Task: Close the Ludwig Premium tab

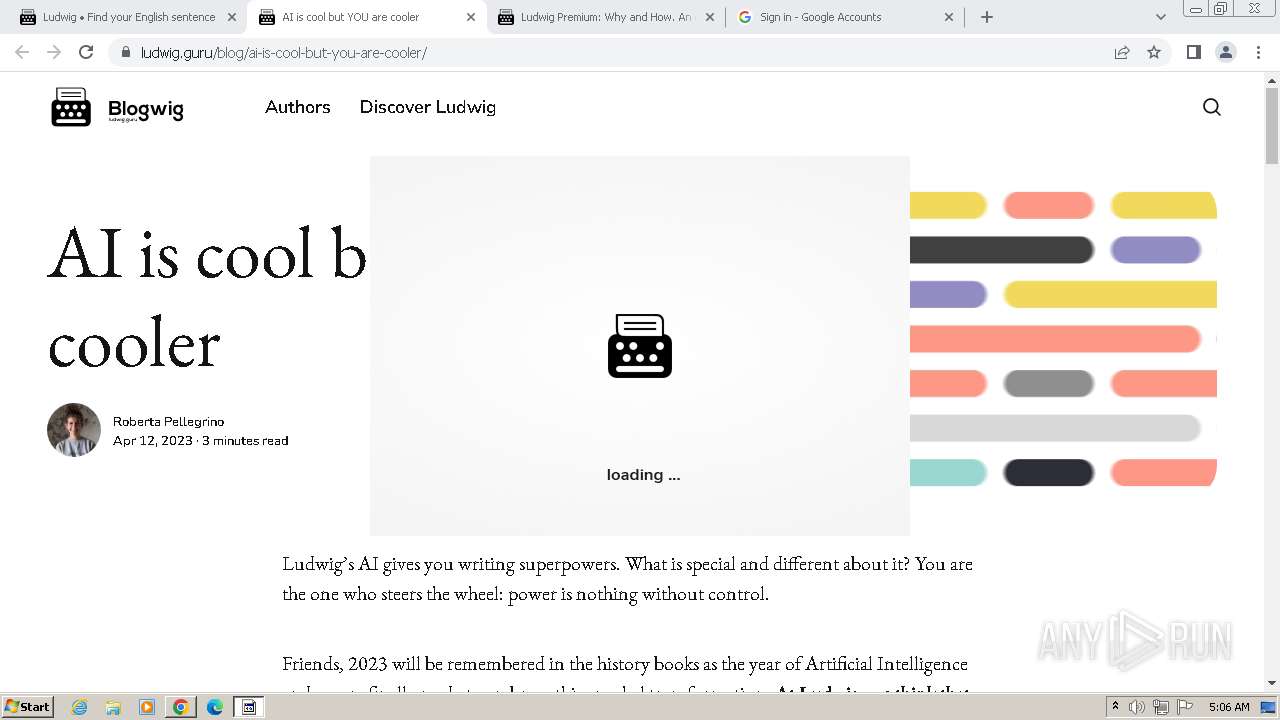Action: pyautogui.click(x=710, y=17)
